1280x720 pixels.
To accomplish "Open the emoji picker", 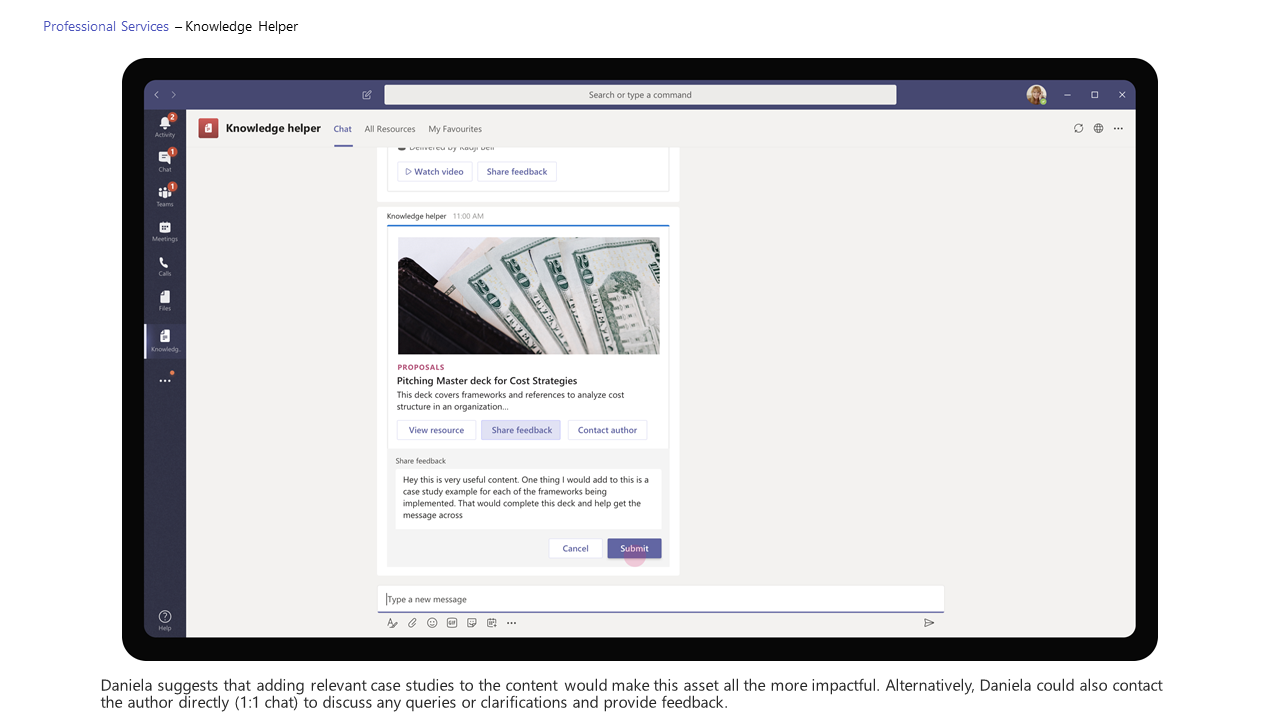I will tap(432, 623).
